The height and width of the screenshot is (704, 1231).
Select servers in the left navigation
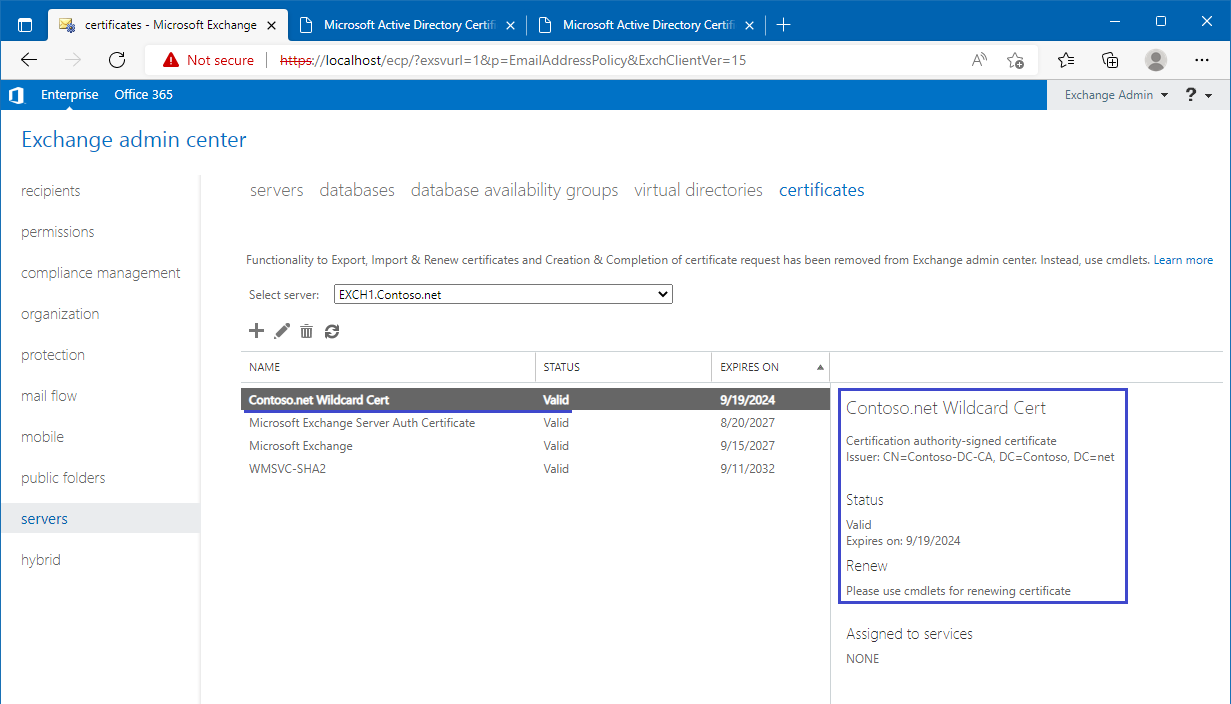click(100, 519)
